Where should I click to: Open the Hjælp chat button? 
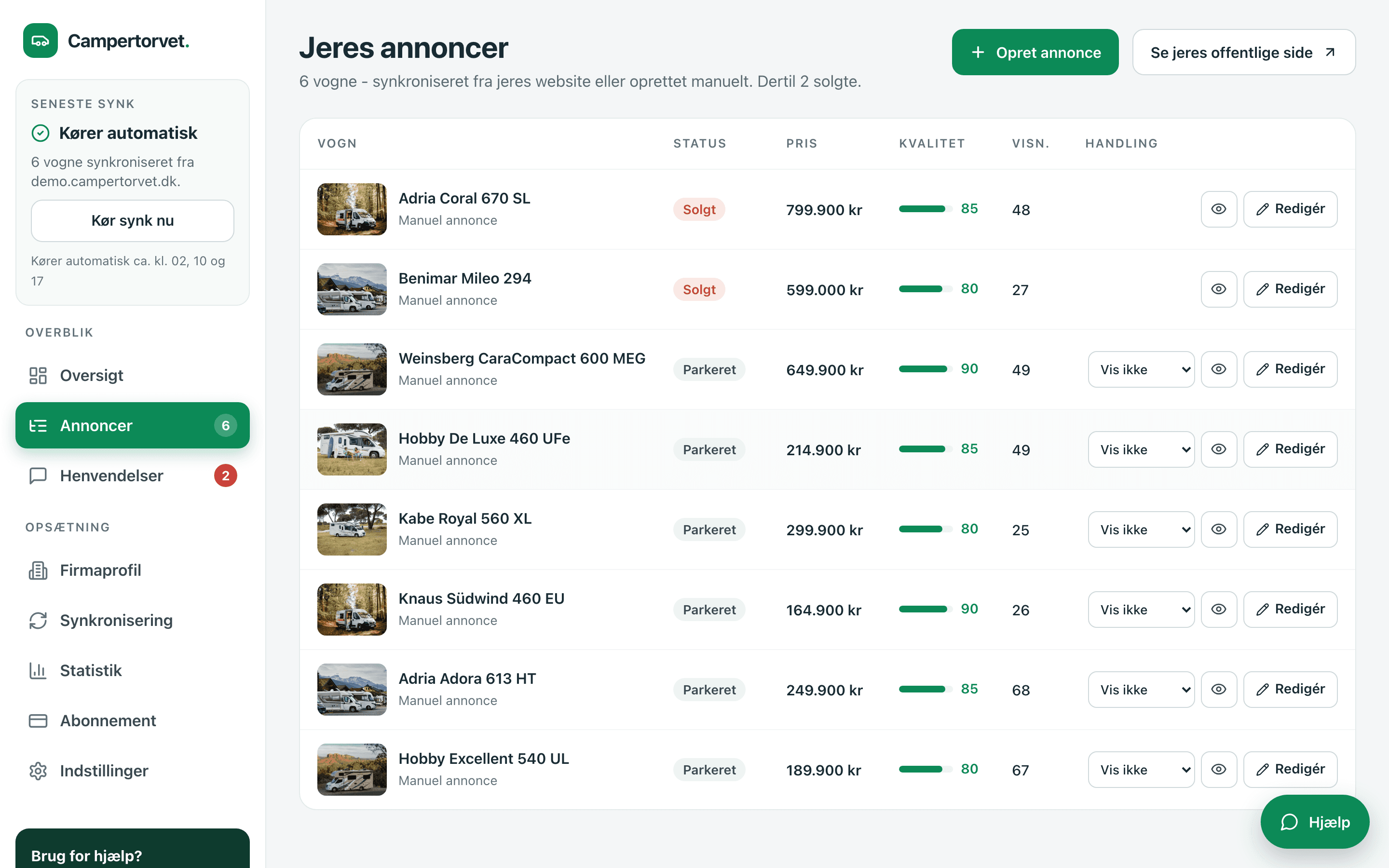click(1315, 822)
